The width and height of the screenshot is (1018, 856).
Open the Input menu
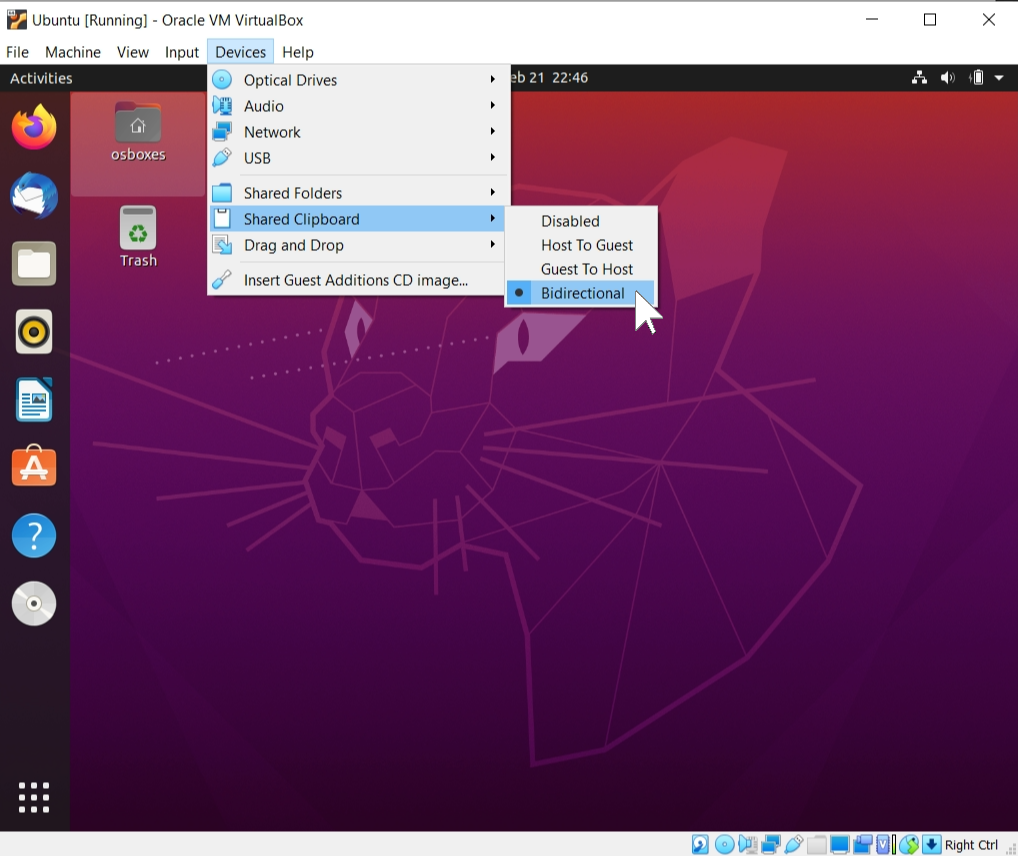coord(182,52)
